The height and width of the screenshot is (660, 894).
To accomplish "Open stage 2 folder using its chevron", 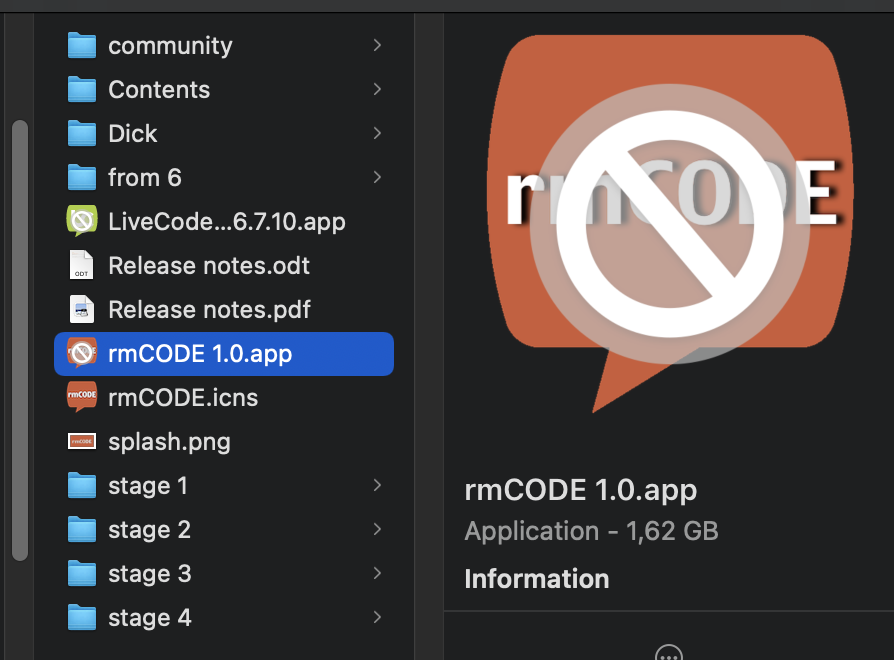I will pos(377,529).
